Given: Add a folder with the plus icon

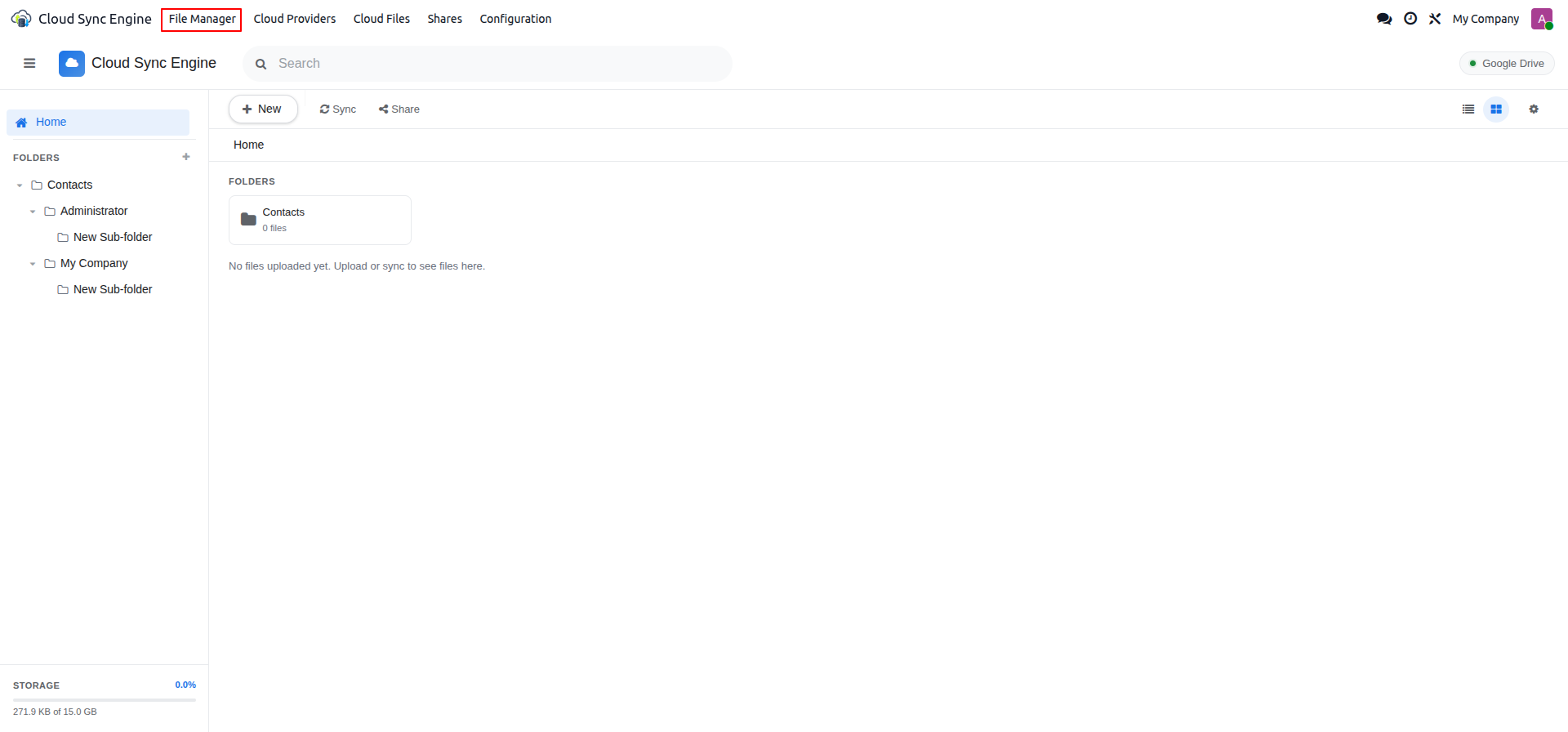Looking at the screenshot, I should coord(186,157).
